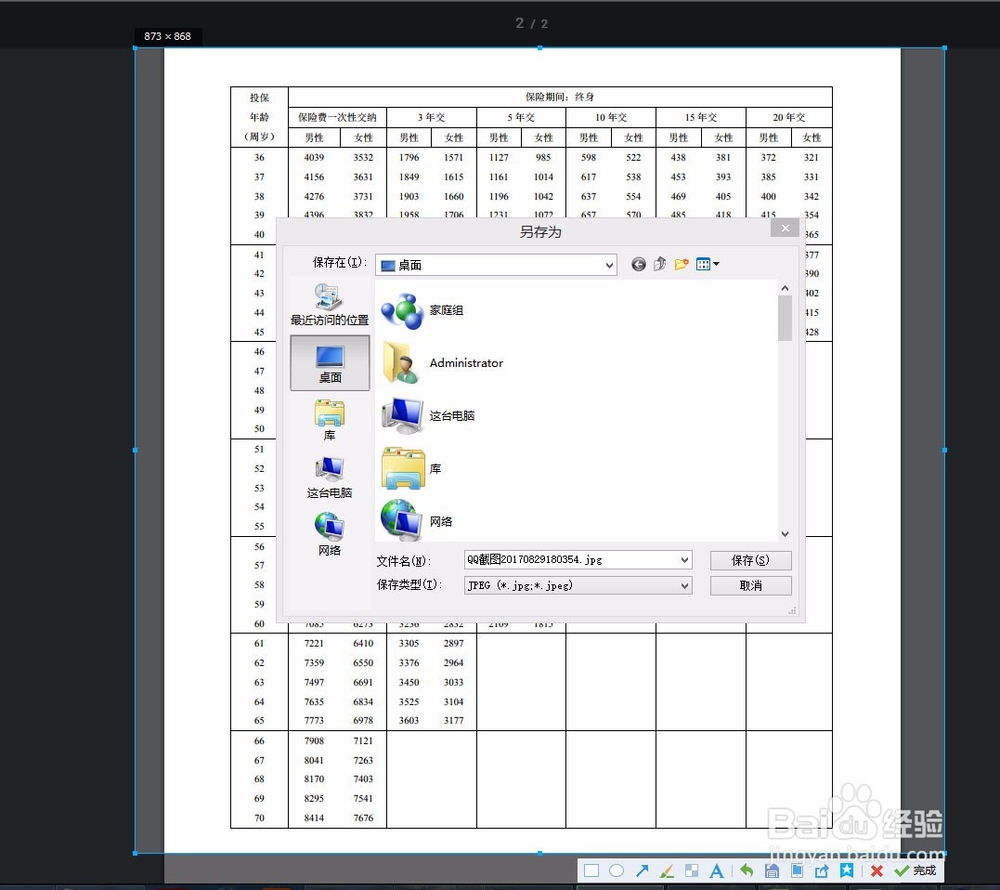This screenshot has width=1000, height=890.
Task: Click the 取消 button
Action: pos(751,585)
